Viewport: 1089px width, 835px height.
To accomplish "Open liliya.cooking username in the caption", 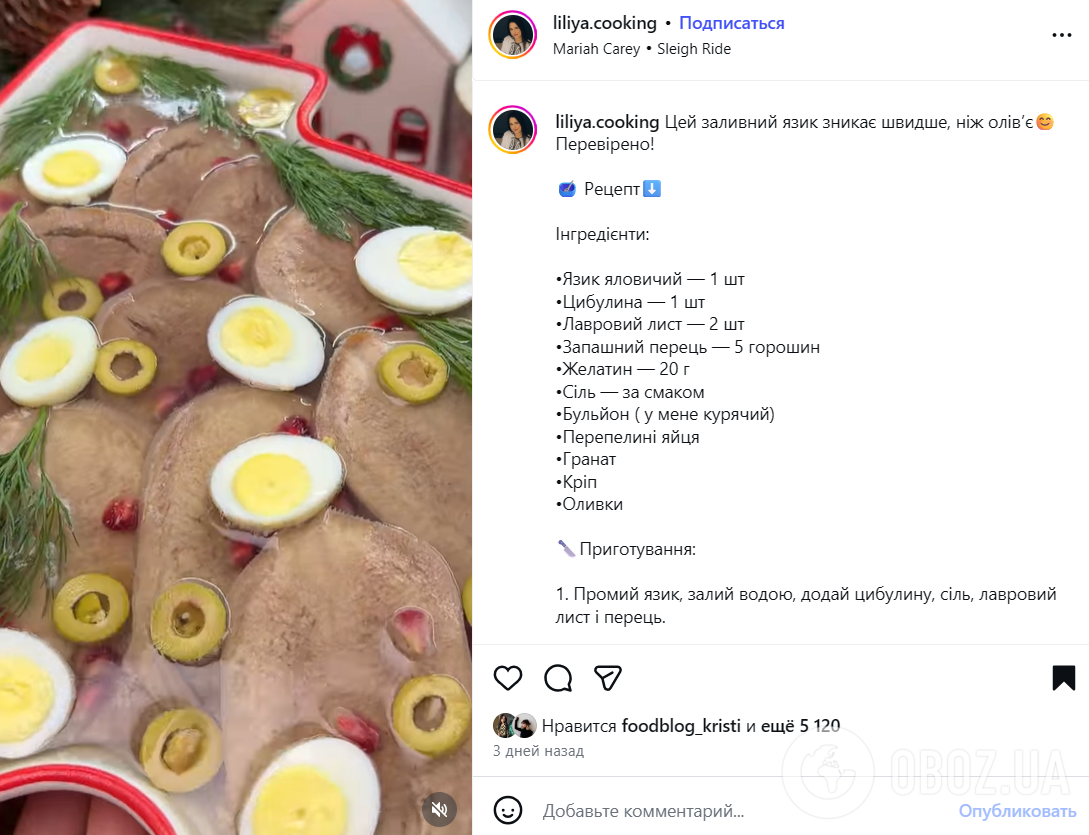I will (606, 122).
